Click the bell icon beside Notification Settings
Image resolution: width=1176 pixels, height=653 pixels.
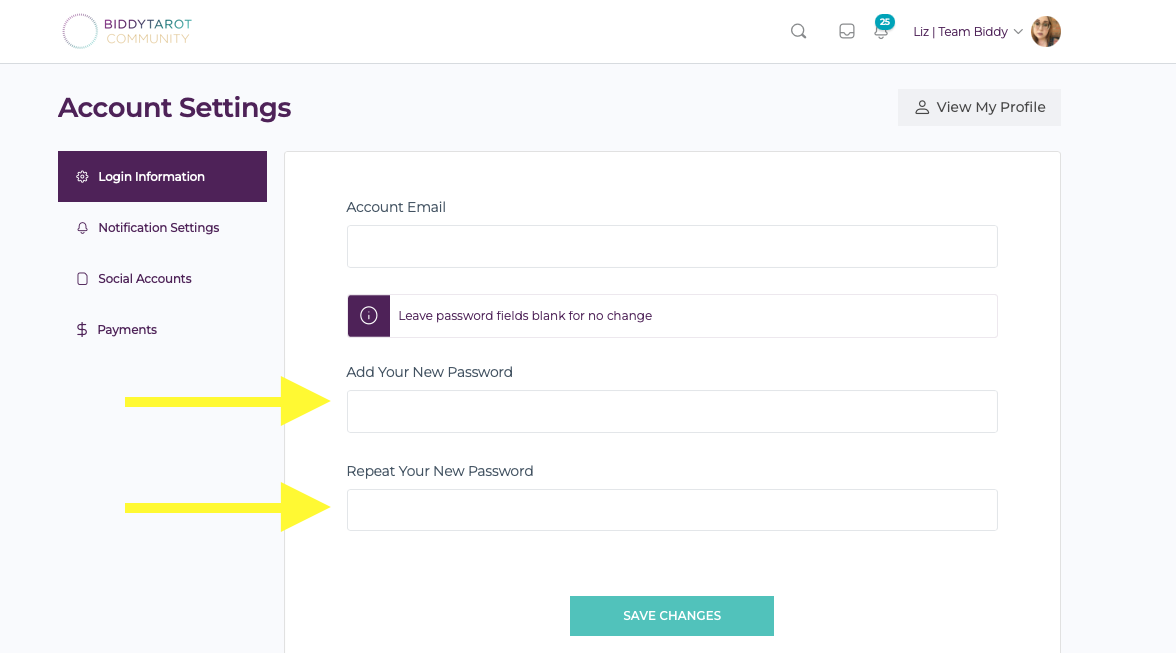coord(82,228)
